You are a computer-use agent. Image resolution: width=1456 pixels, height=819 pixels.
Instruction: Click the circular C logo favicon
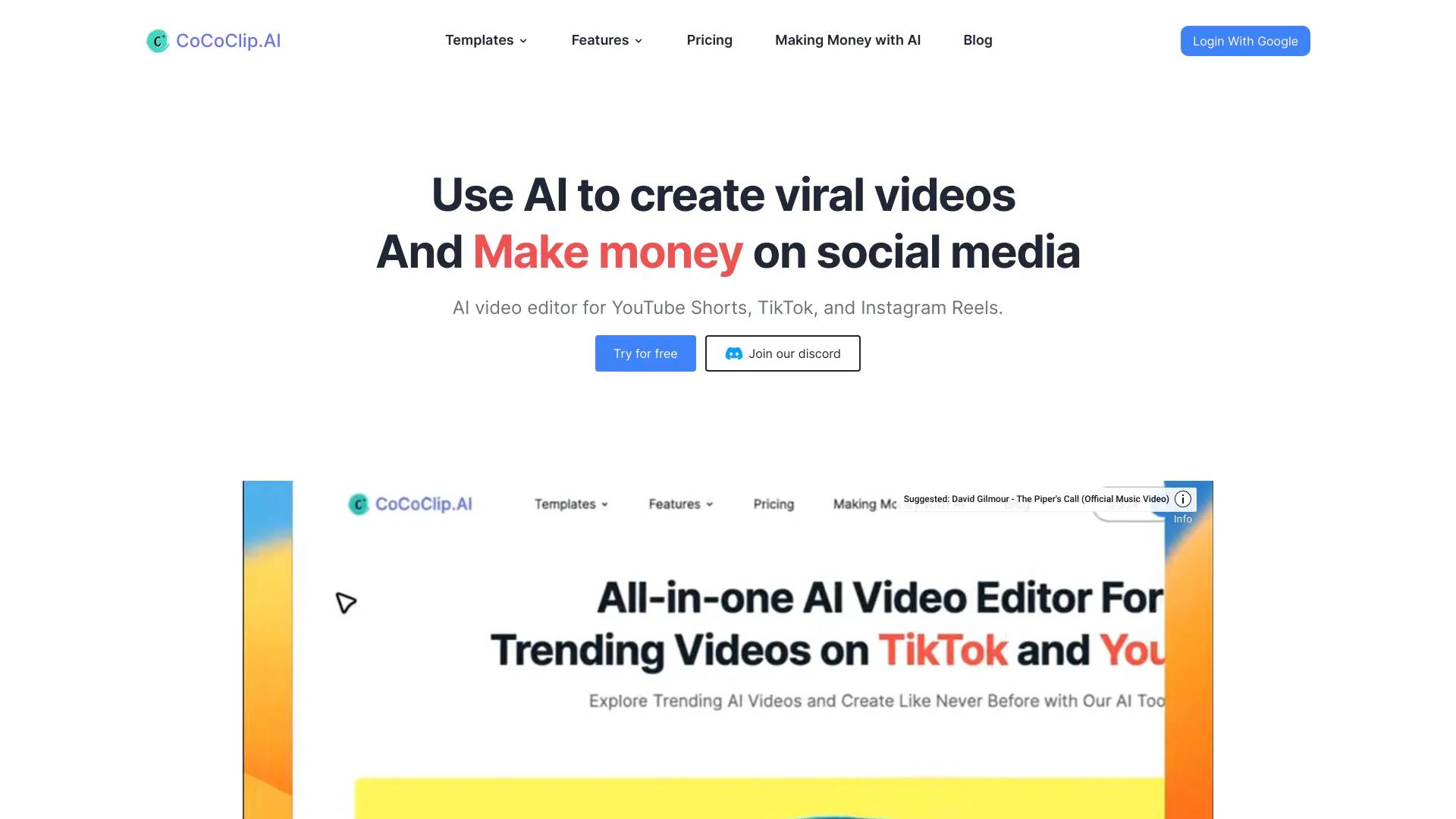157,40
